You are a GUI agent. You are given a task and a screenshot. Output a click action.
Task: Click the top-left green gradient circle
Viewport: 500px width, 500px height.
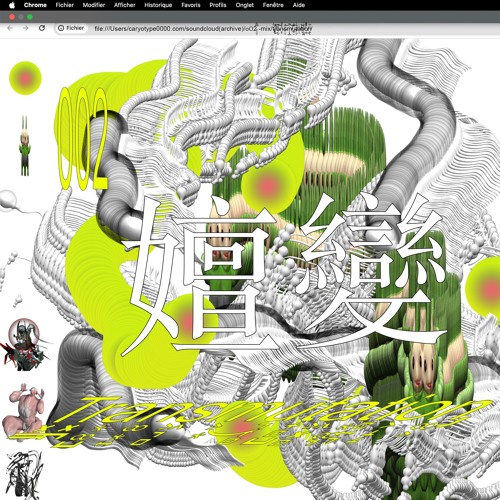tap(25, 78)
